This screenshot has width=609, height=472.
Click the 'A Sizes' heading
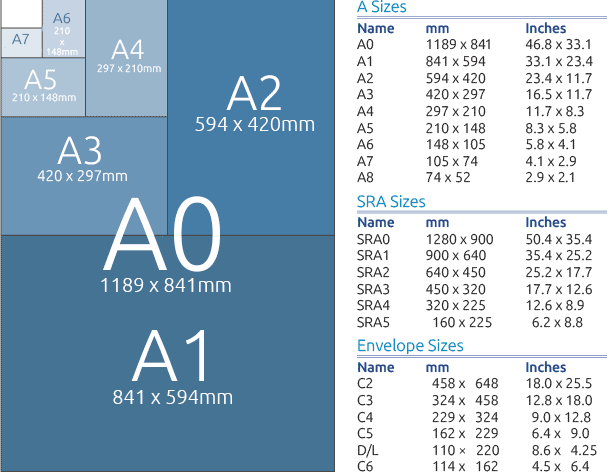pyautogui.click(x=382, y=7)
